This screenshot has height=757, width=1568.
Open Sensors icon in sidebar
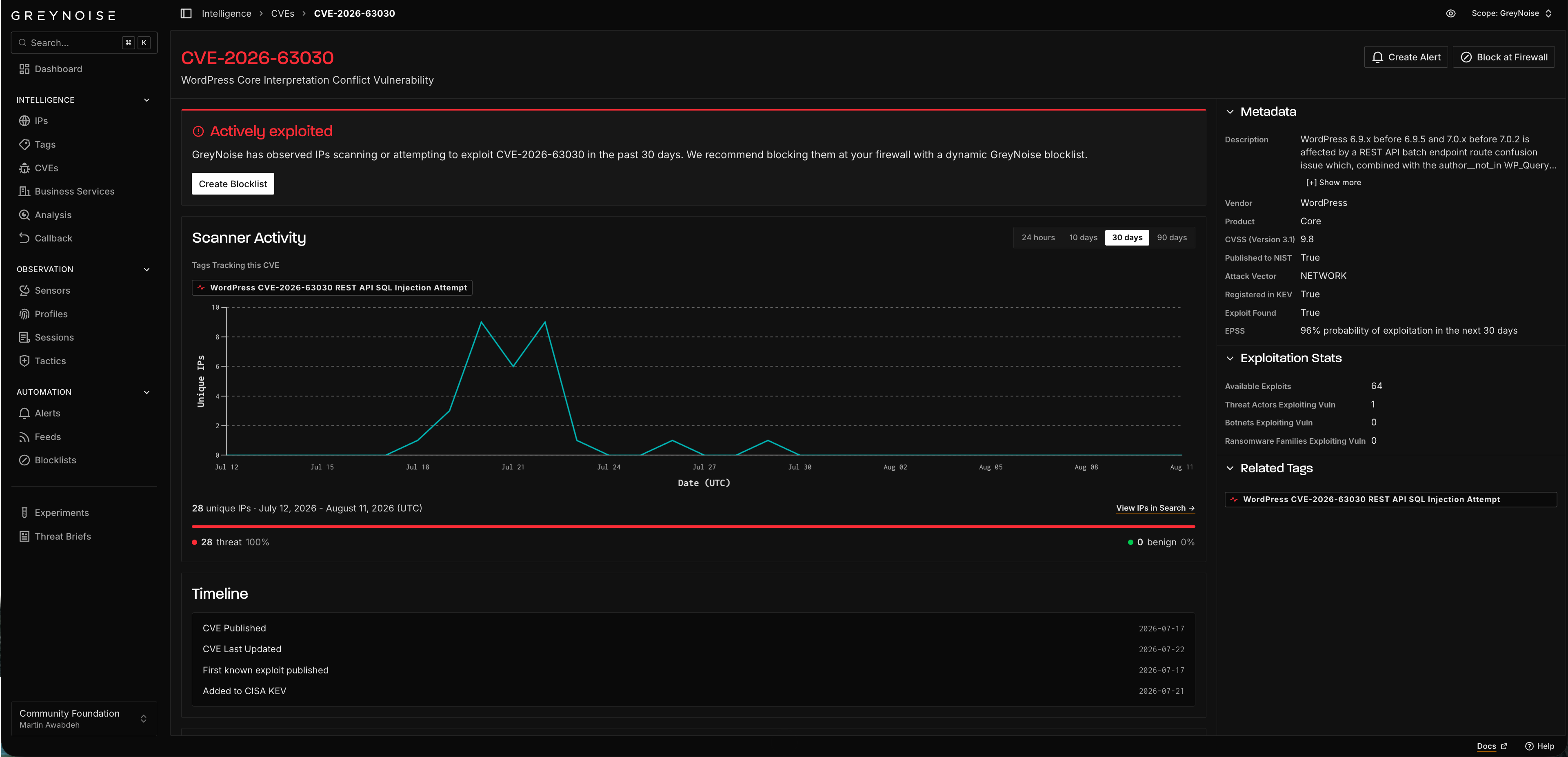coord(24,290)
